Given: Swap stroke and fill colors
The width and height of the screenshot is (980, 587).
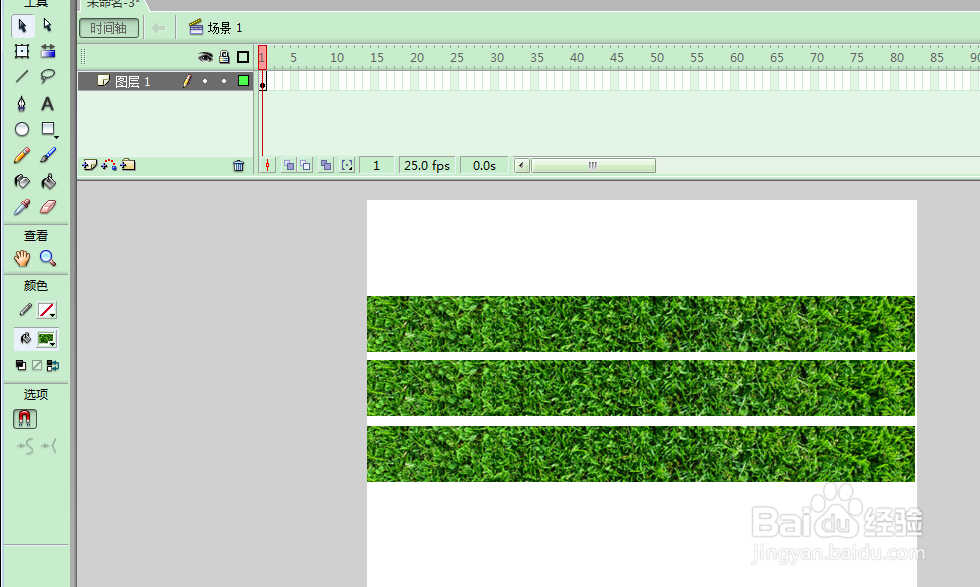Looking at the screenshot, I should (52, 366).
